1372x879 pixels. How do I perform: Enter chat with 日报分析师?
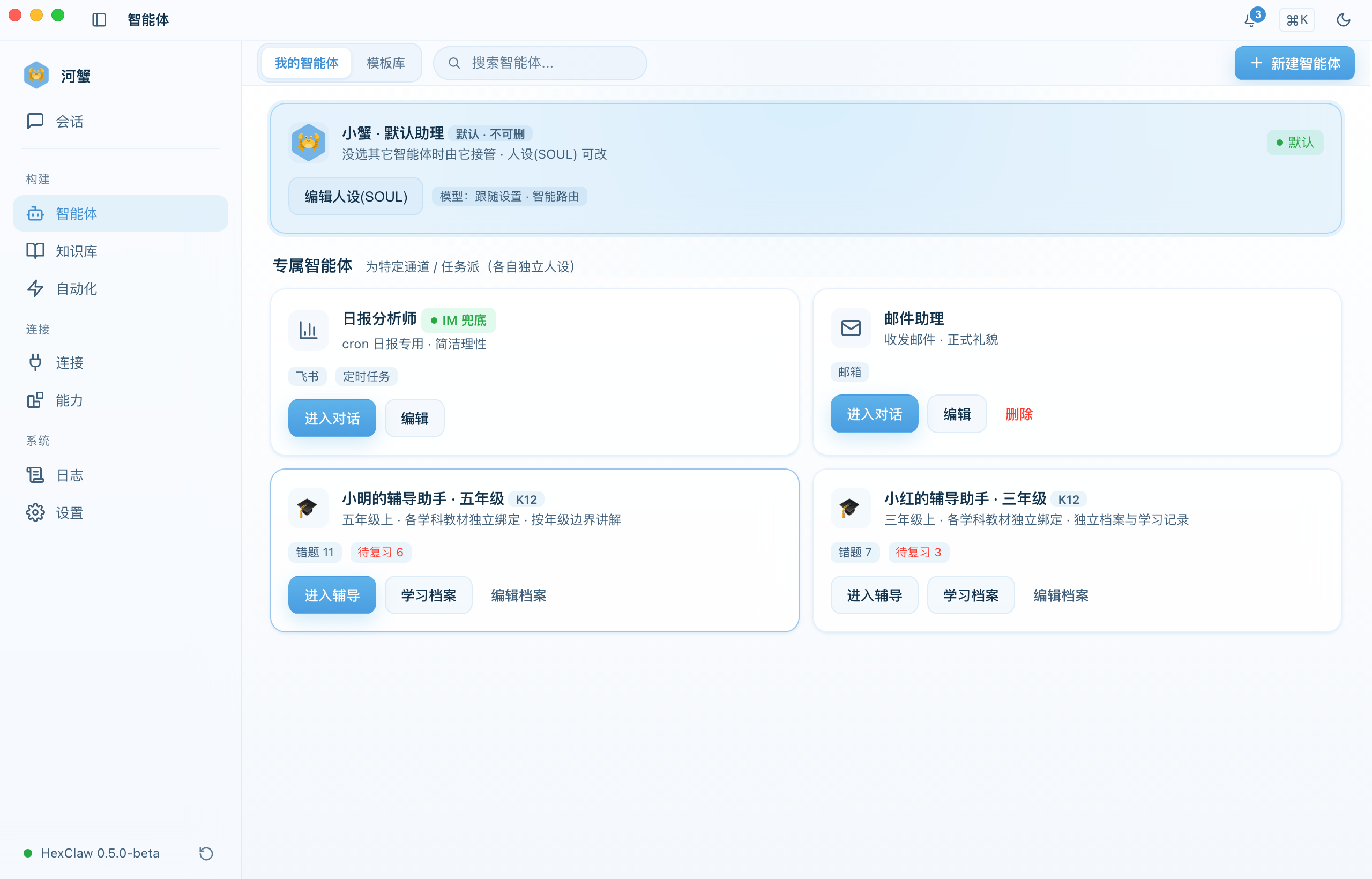click(332, 419)
